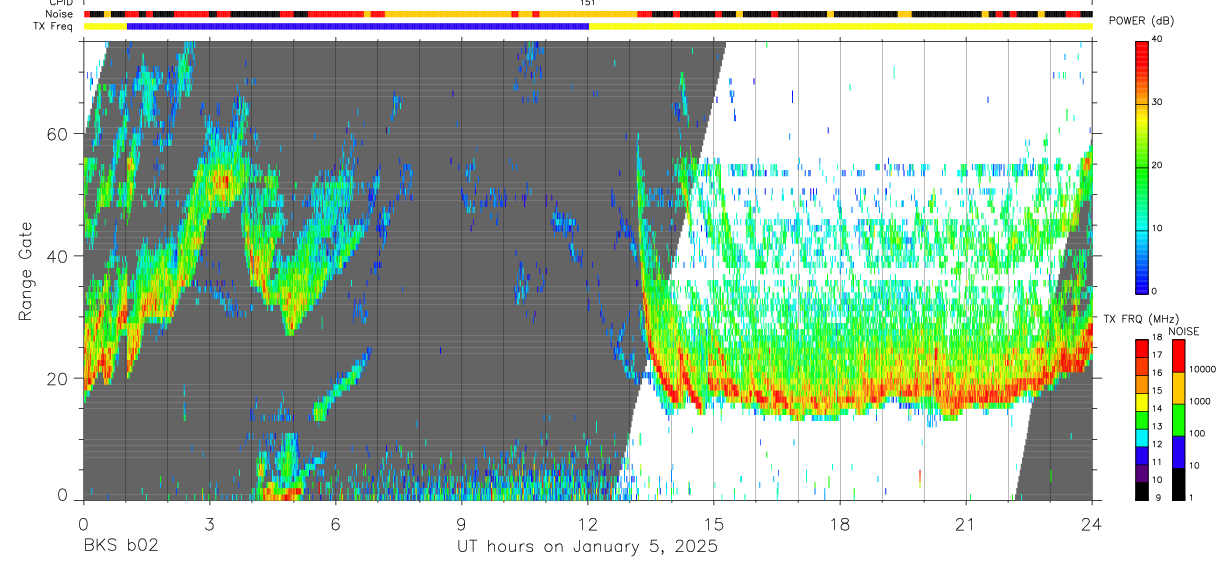Click the 24 hour tick on time axis
The height and width of the screenshot is (567, 1228).
[1092, 523]
